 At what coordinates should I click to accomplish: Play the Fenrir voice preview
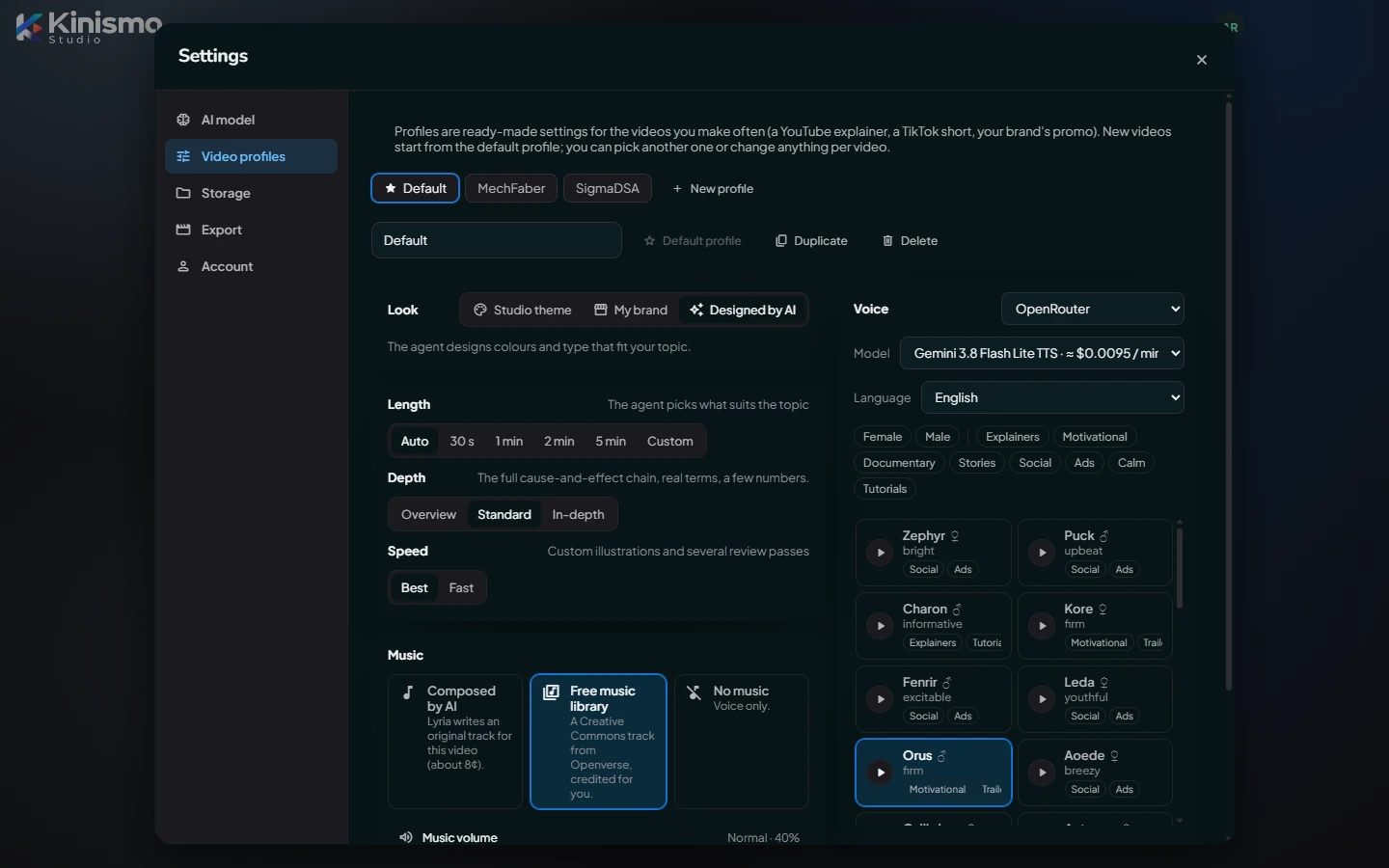tap(880, 699)
